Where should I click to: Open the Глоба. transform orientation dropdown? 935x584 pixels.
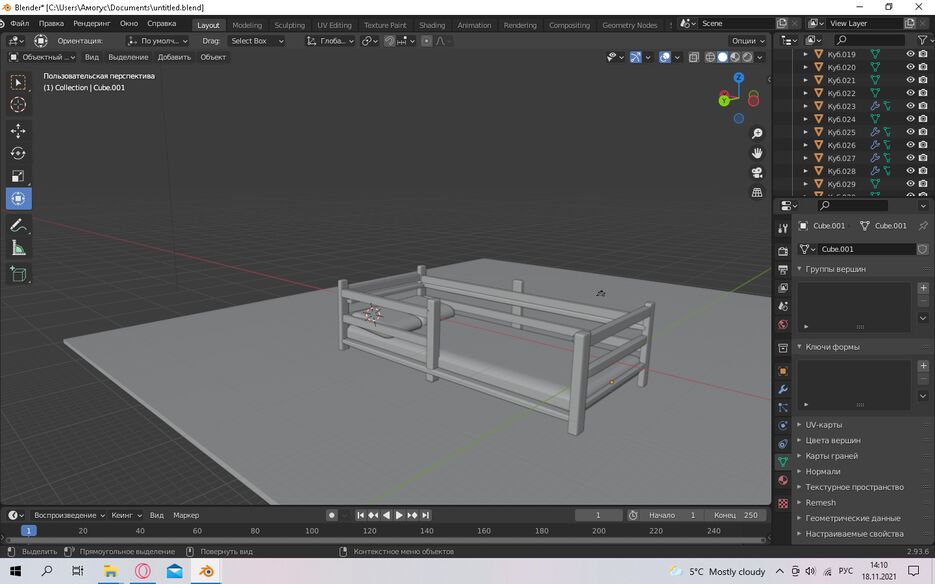[330, 41]
